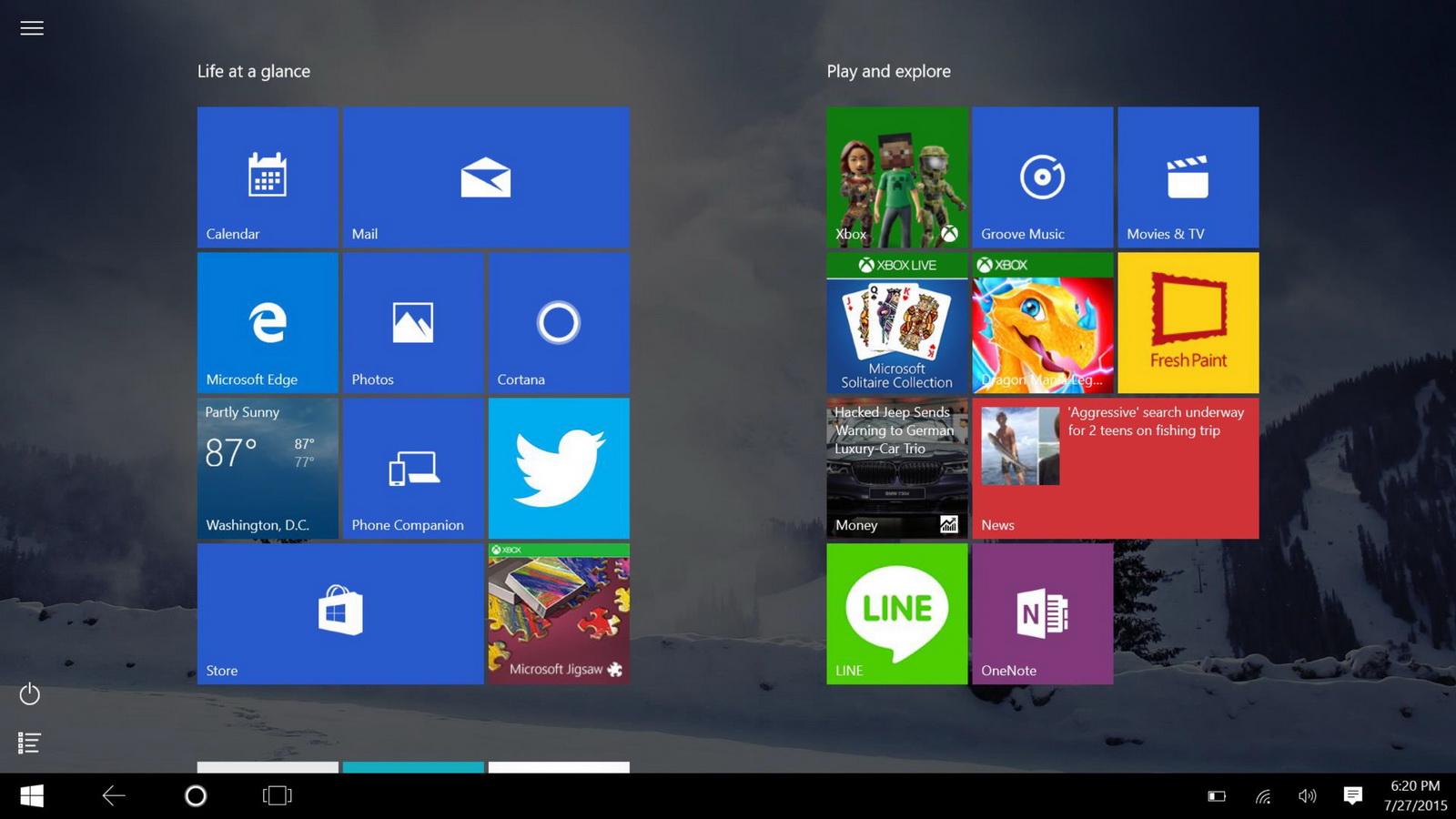Viewport: 1456px width, 819px height.
Task: Click the taskbar Back arrow
Action: (x=114, y=796)
